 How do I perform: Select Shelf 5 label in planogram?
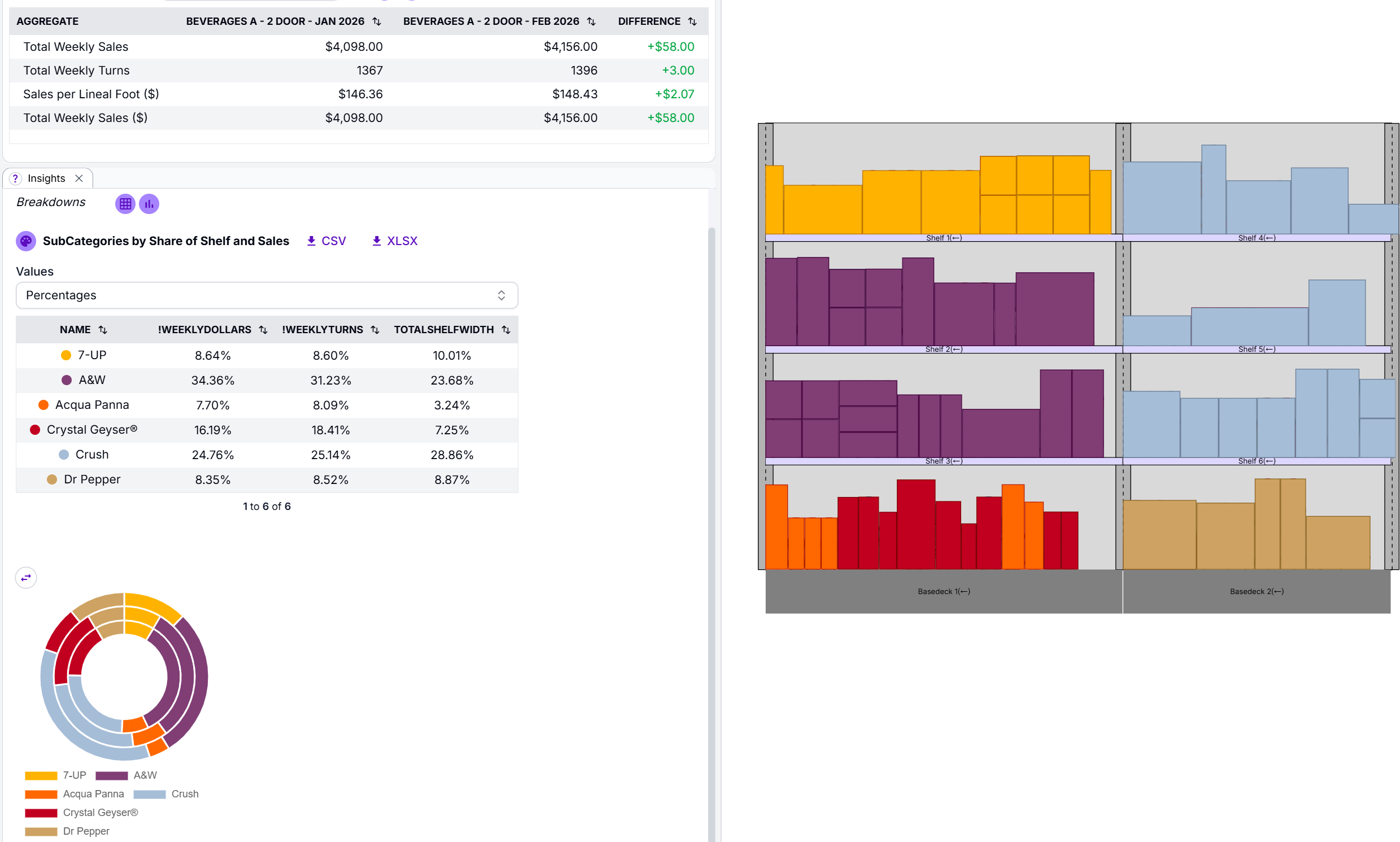click(1257, 350)
